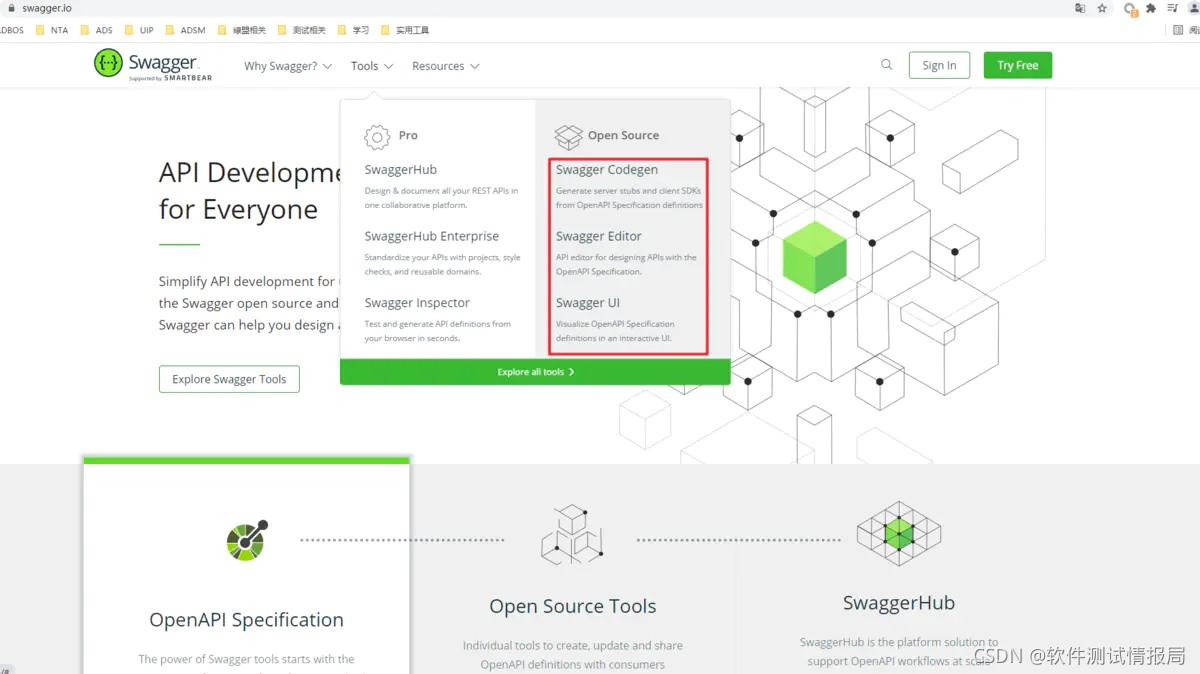
Task: Select Swagger UI menu entry
Action: pos(588,303)
